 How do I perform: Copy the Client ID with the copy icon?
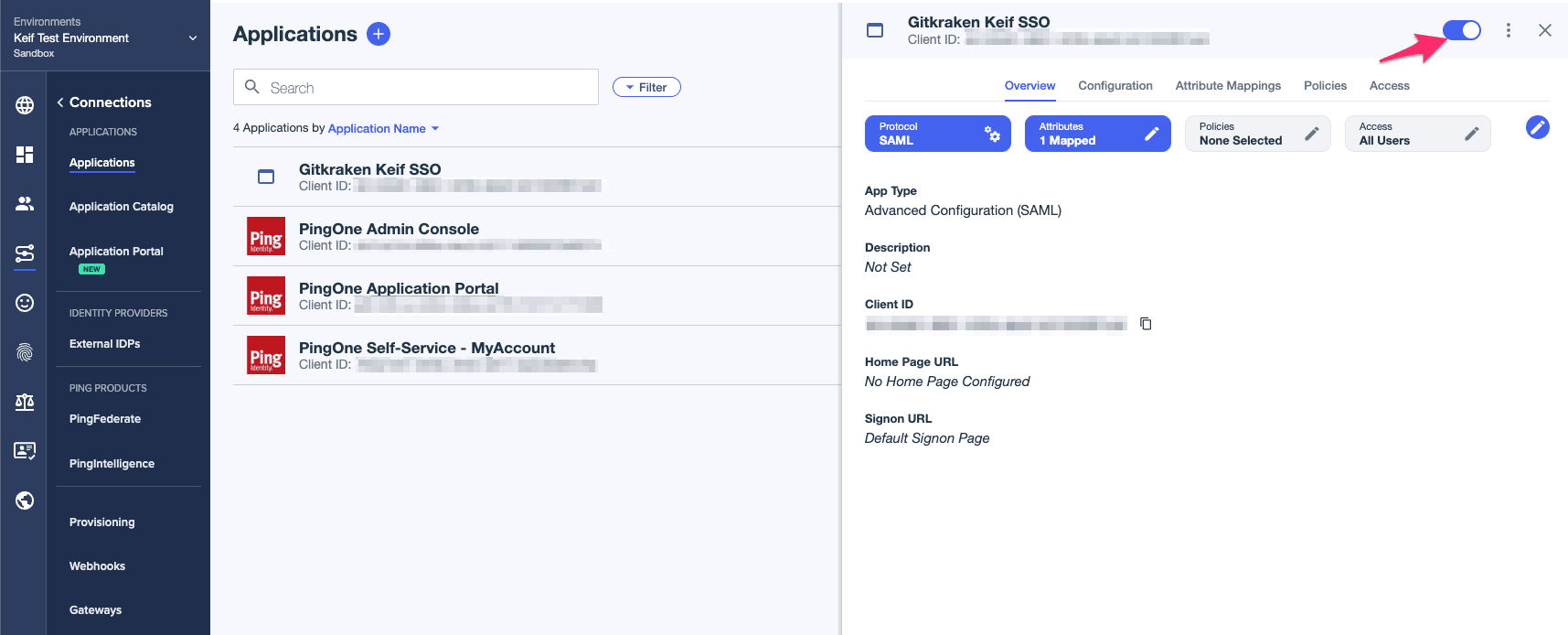point(1146,324)
